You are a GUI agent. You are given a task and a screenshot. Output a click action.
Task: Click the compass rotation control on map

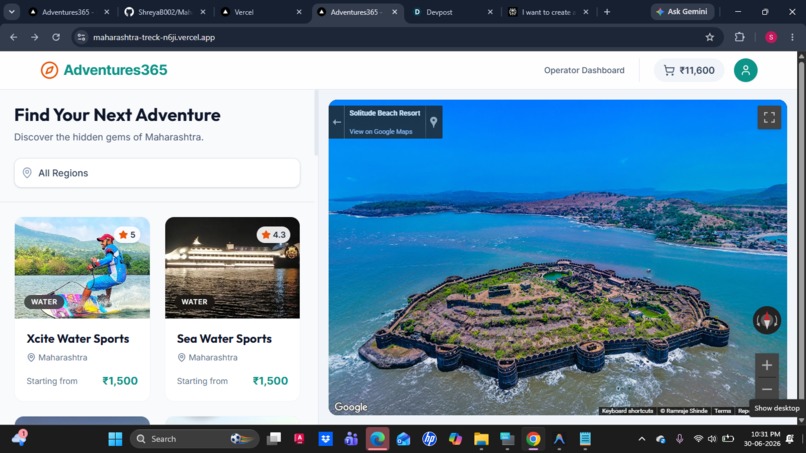coord(767,320)
